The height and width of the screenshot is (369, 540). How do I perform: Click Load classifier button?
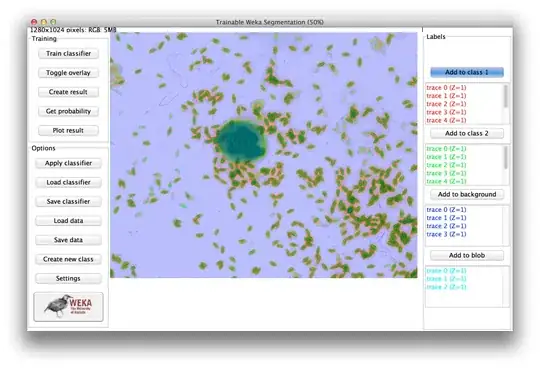point(69,183)
